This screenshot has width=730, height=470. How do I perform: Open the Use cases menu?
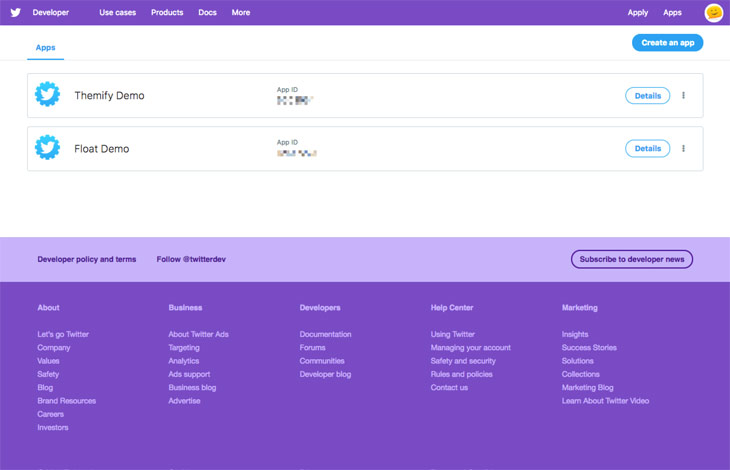pos(117,13)
